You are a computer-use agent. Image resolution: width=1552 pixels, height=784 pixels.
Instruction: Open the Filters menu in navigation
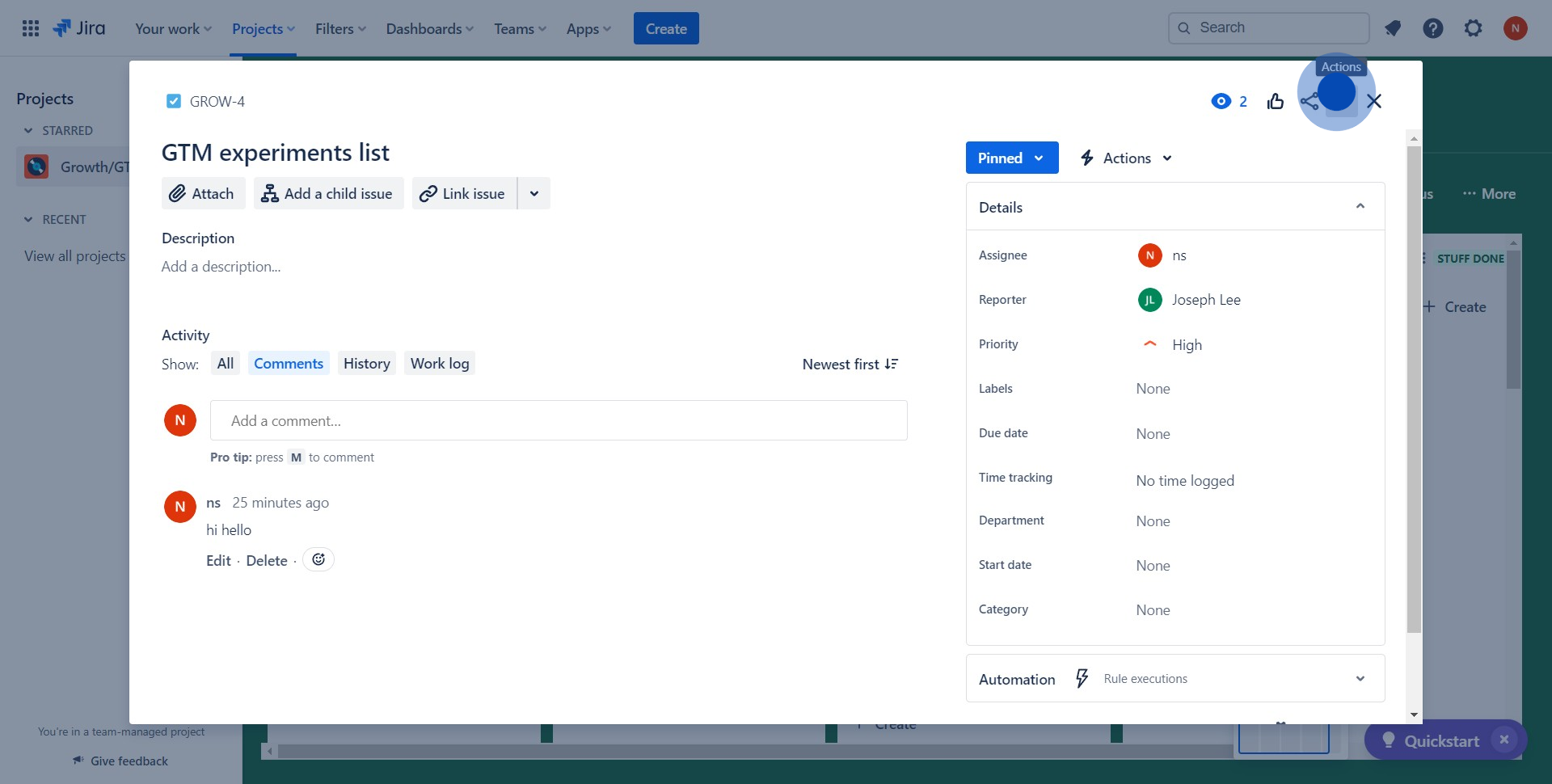[x=340, y=28]
